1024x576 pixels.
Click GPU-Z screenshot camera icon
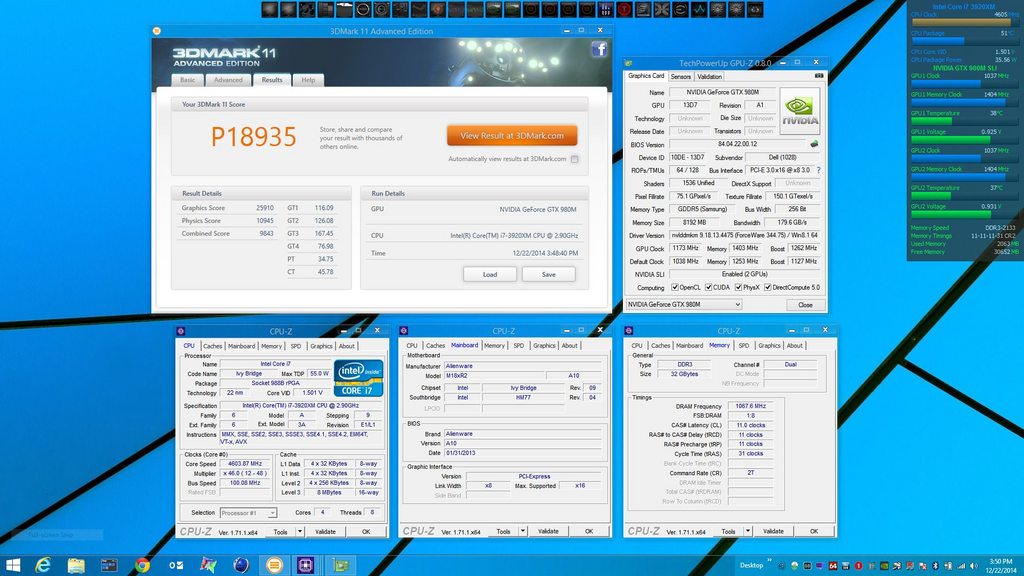(818, 76)
